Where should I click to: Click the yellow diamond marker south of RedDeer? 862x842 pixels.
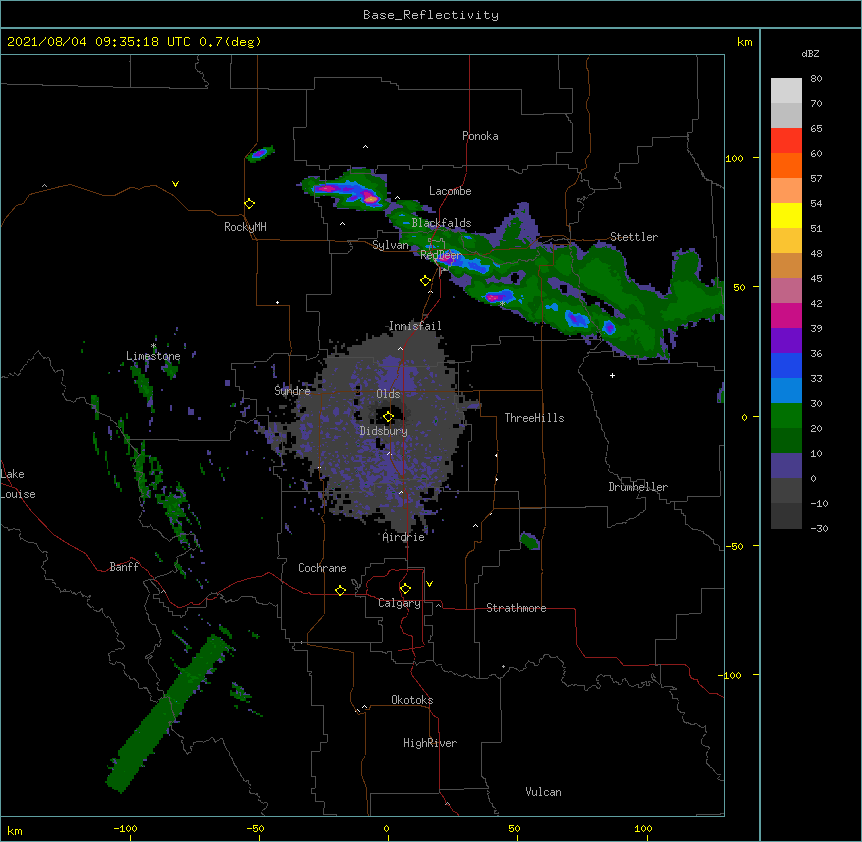(x=426, y=281)
